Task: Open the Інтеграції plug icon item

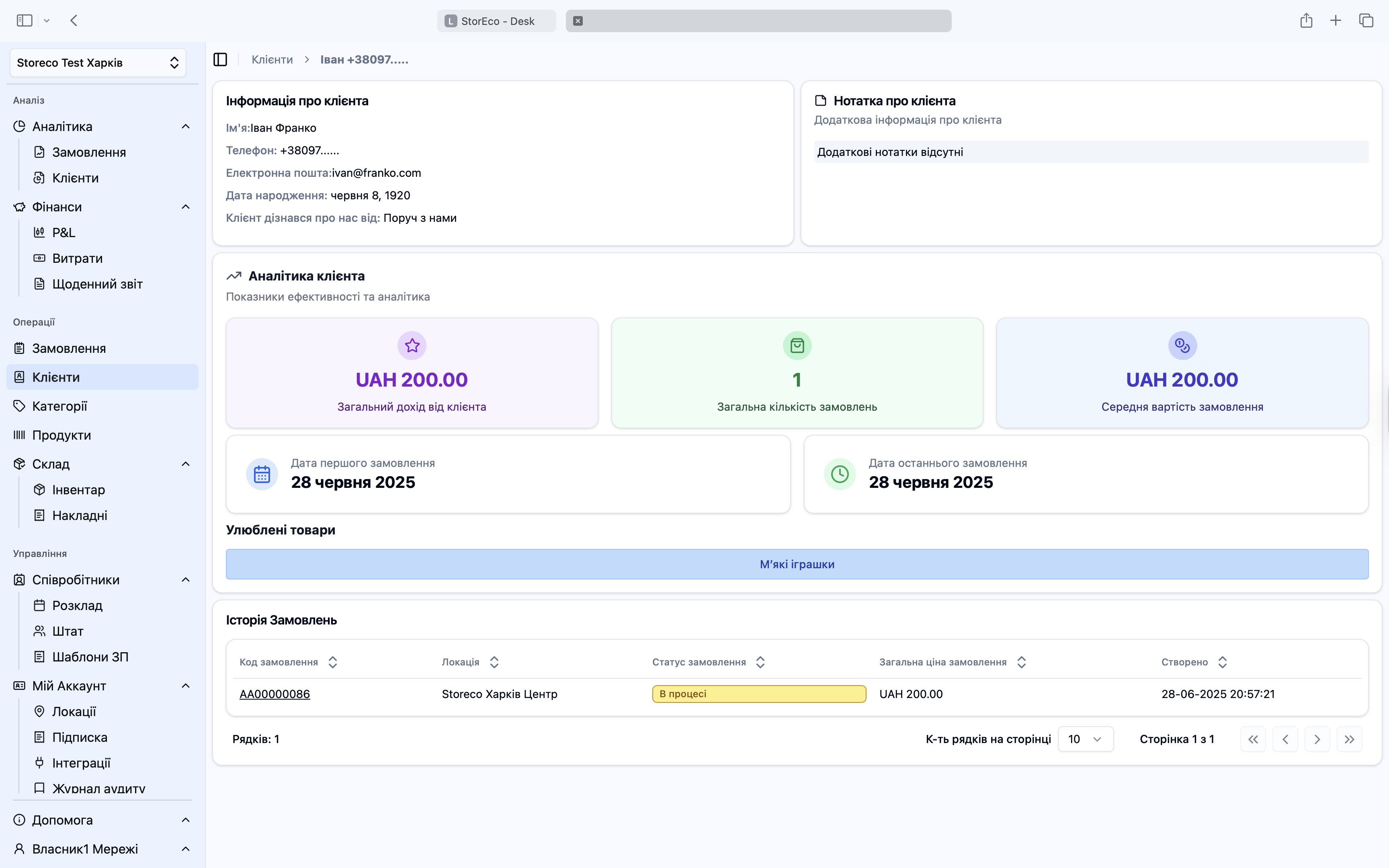Action: (81, 763)
